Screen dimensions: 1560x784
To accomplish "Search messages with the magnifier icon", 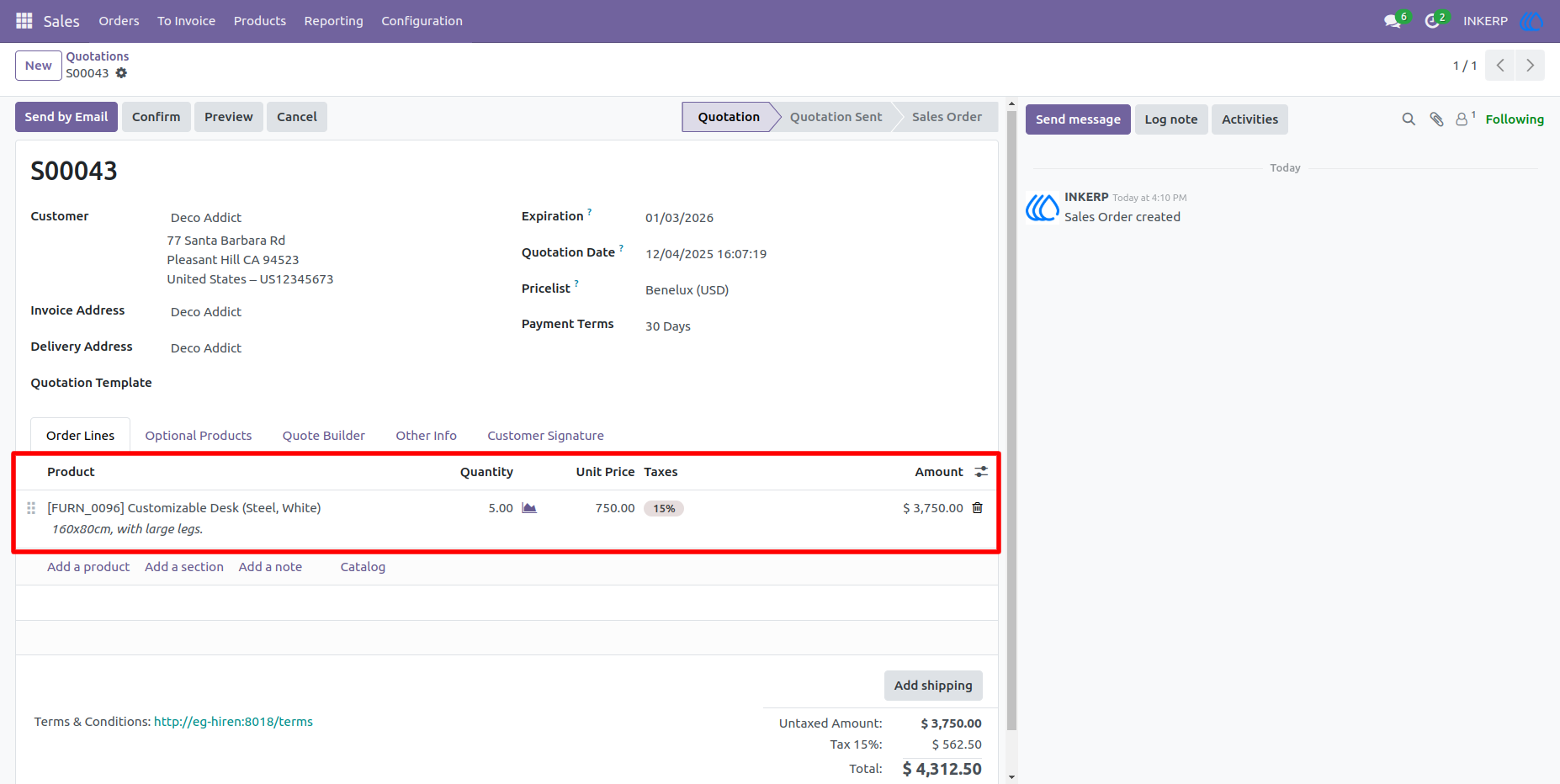I will [1409, 119].
